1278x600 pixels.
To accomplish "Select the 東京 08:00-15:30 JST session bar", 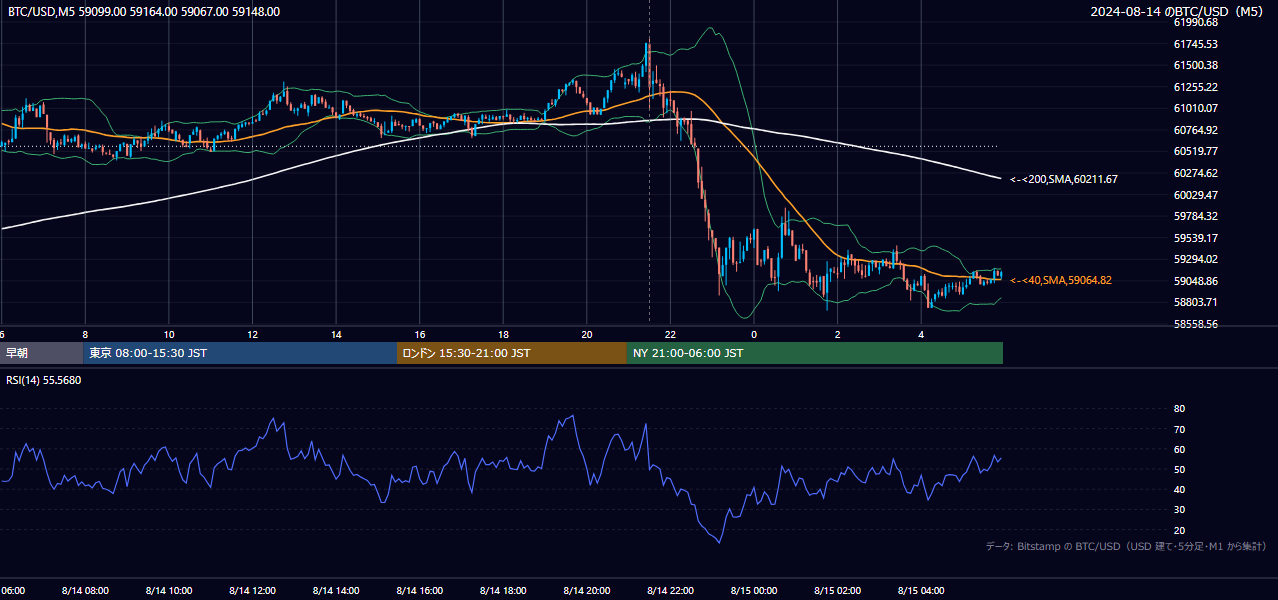I will pos(240,353).
